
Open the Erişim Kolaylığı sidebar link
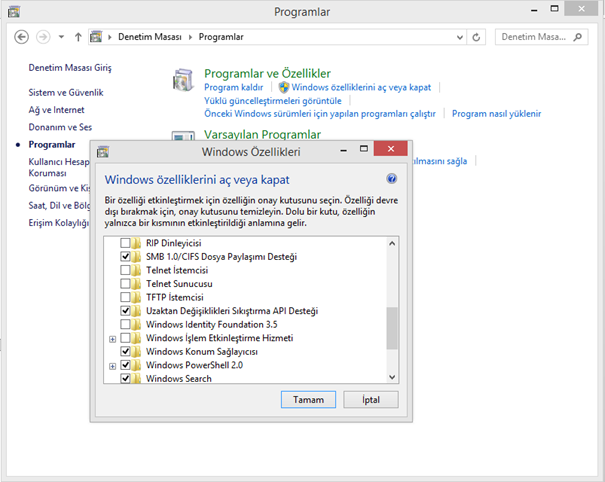(x=59, y=223)
